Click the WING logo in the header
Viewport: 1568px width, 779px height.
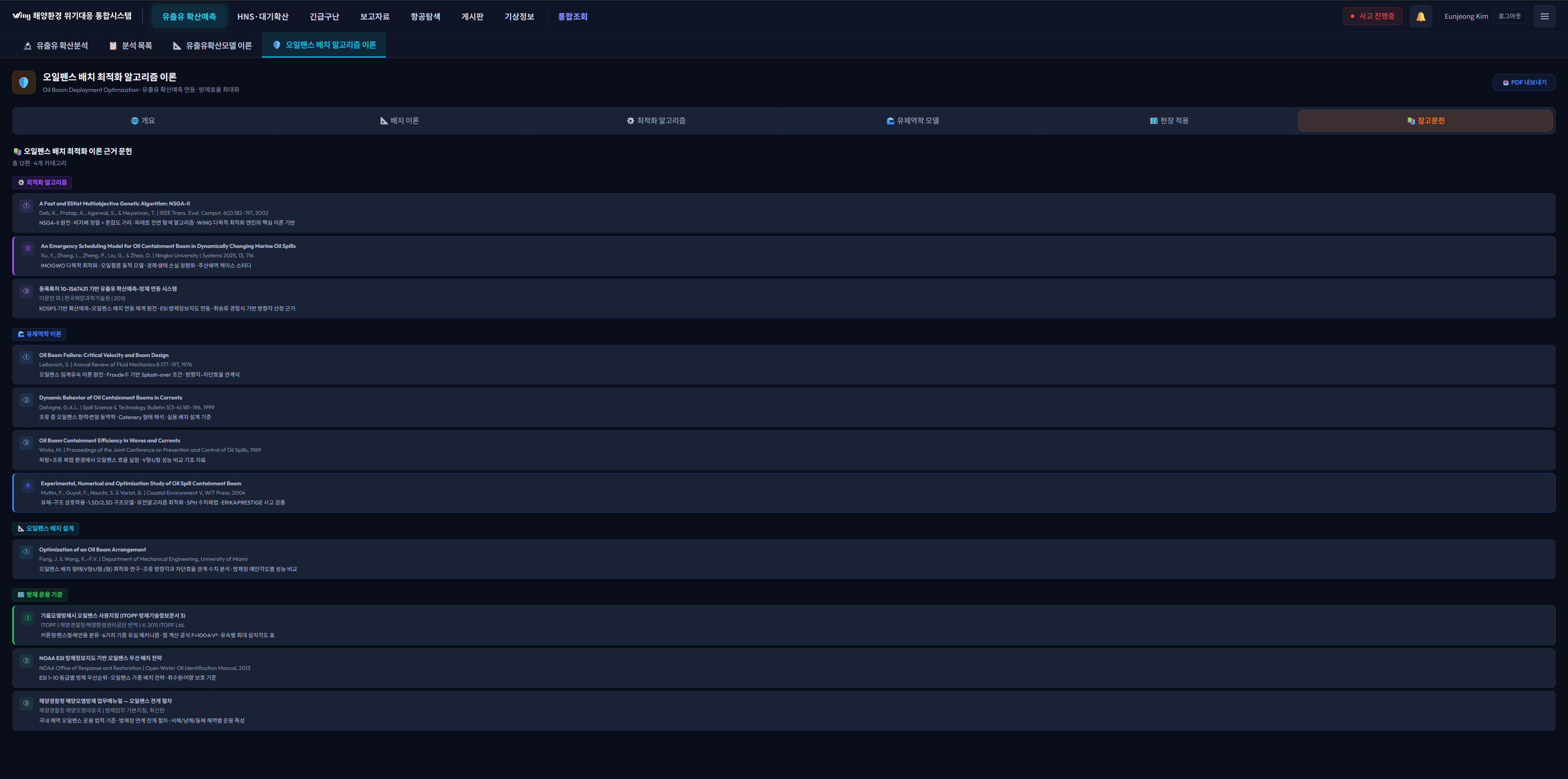click(x=21, y=16)
